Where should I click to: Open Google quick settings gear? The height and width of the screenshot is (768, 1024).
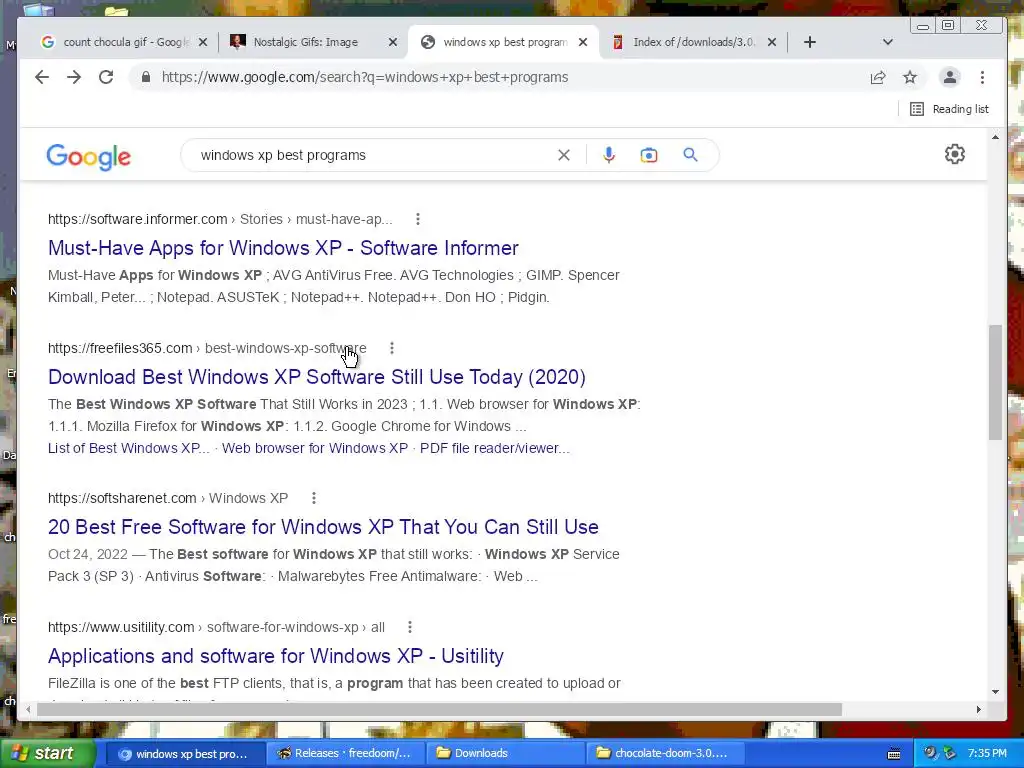pyautogui.click(x=955, y=154)
